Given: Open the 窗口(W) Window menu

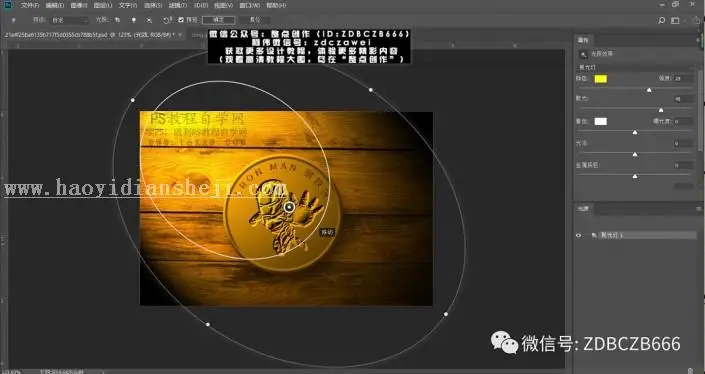Looking at the screenshot, I should [x=250, y=5].
